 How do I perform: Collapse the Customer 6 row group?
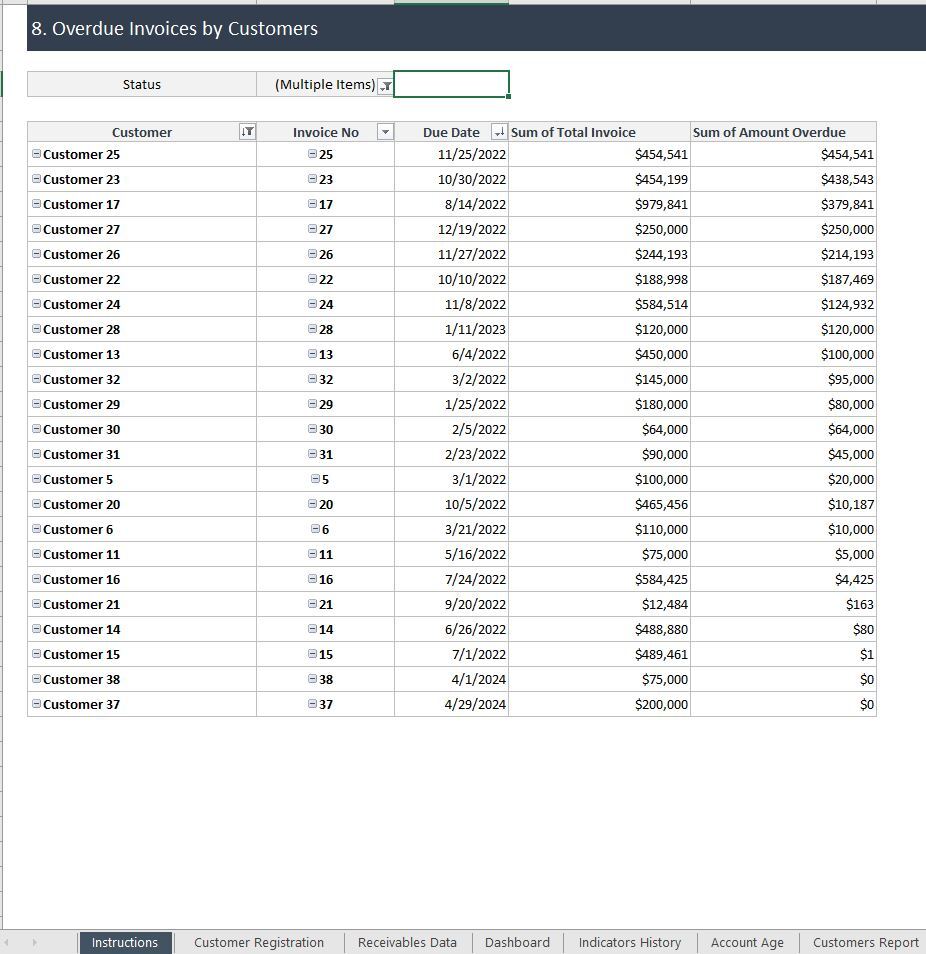(37, 529)
